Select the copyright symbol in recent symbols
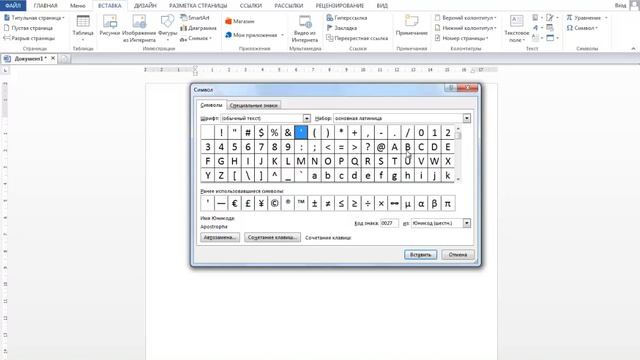 (275, 203)
